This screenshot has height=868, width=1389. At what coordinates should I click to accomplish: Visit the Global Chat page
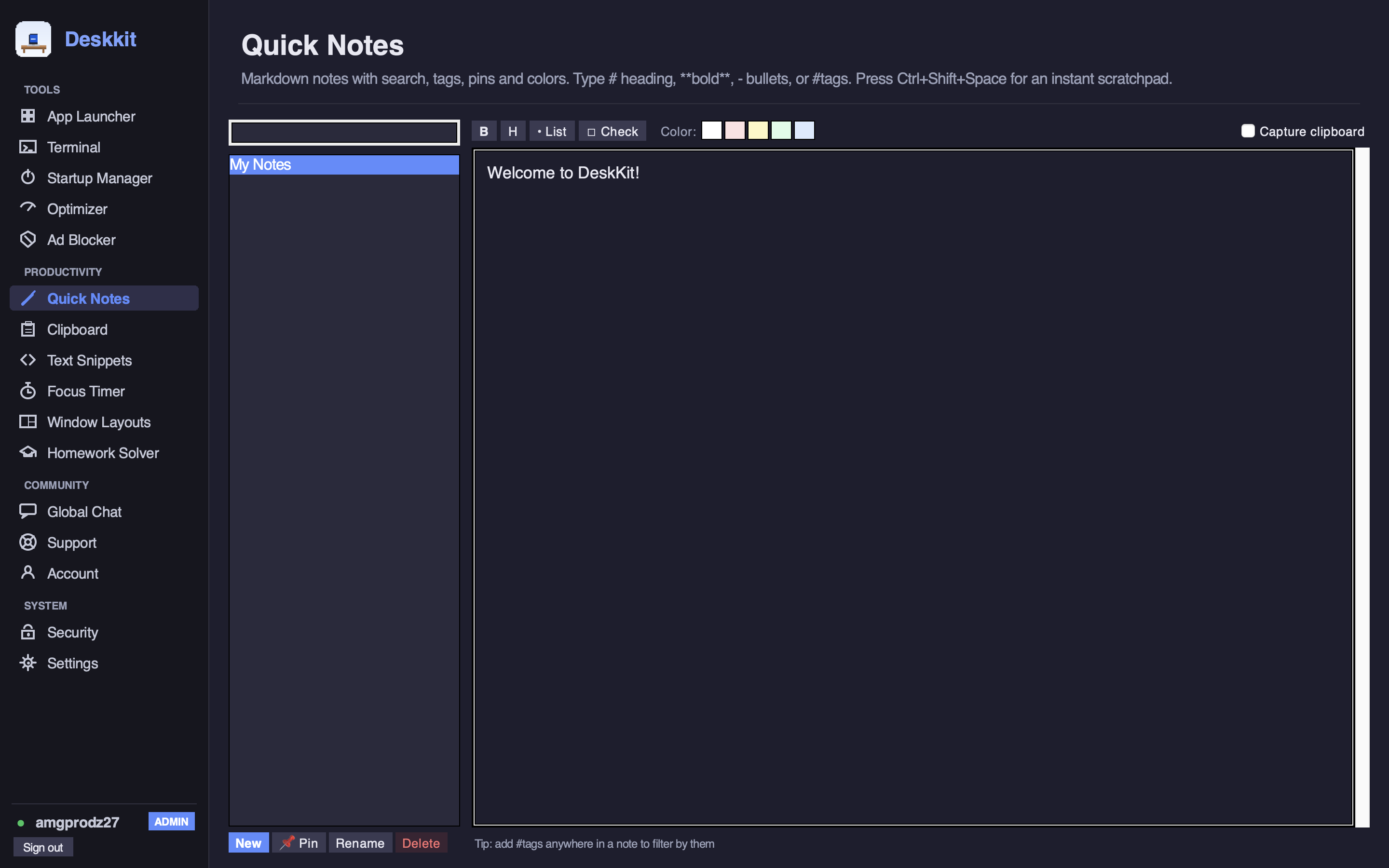click(x=104, y=512)
